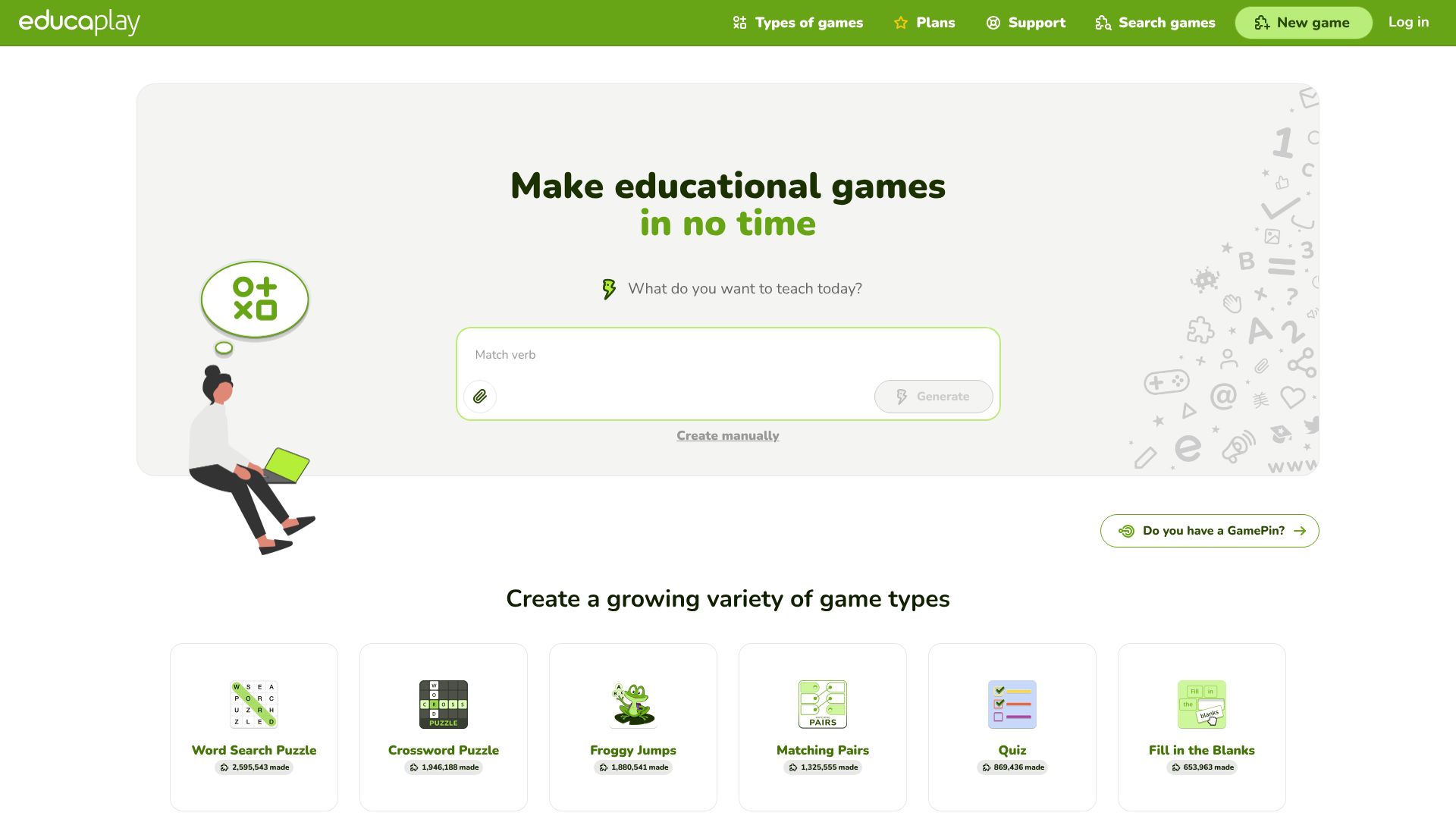Click the 653,963 made badge
The width and height of the screenshot is (1456, 819).
click(x=1202, y=767)
